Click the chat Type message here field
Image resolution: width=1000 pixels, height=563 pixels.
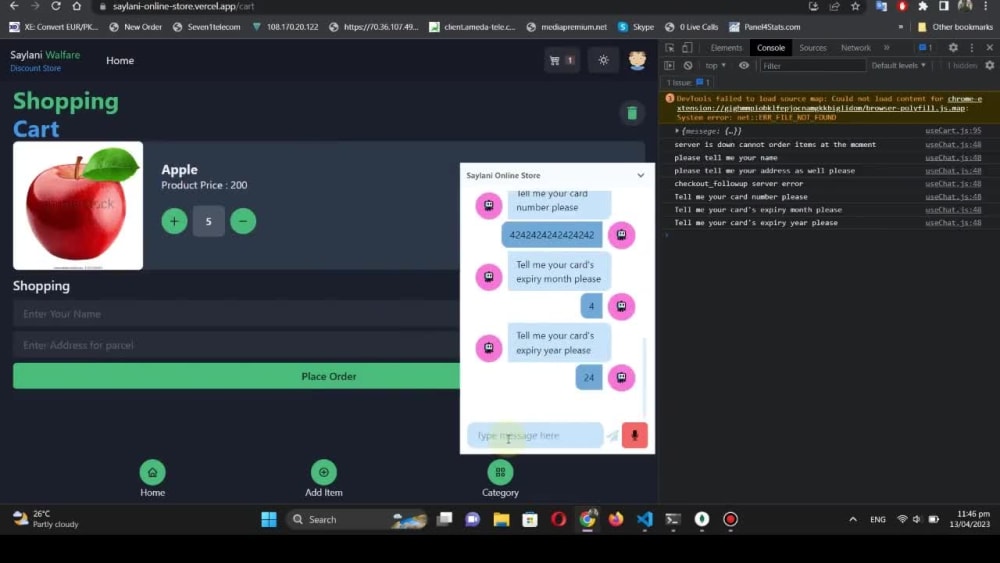[535, 435]
